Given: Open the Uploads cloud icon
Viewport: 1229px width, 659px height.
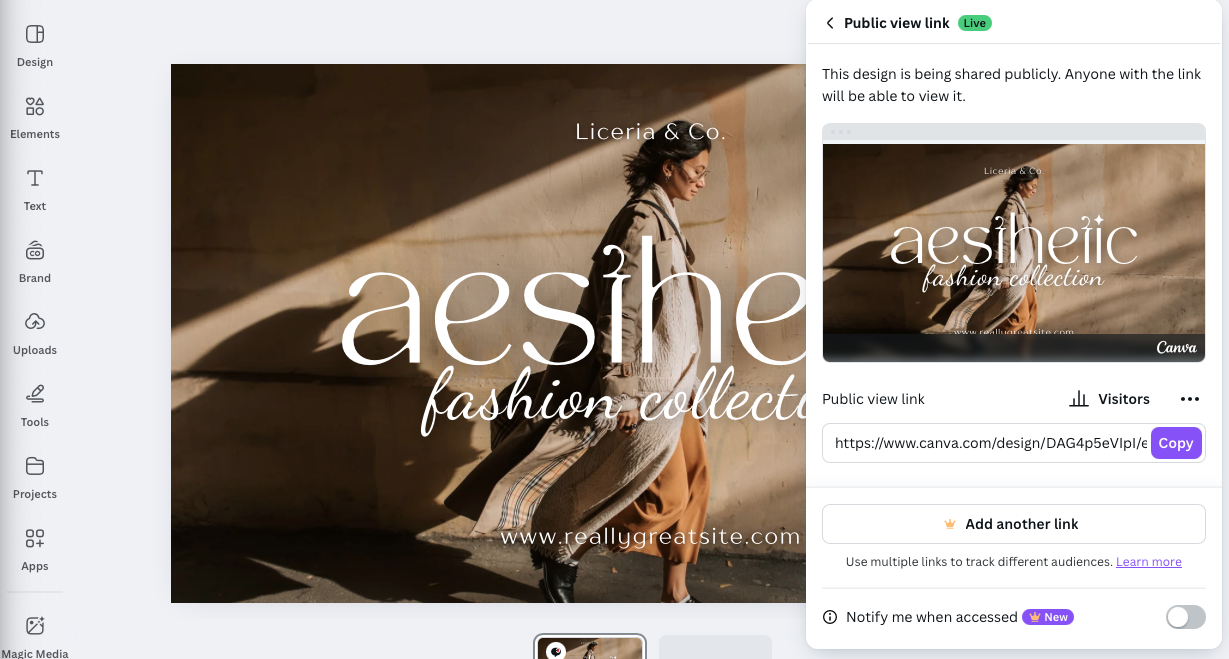Looking at the screenshot, I should point(35,323).
